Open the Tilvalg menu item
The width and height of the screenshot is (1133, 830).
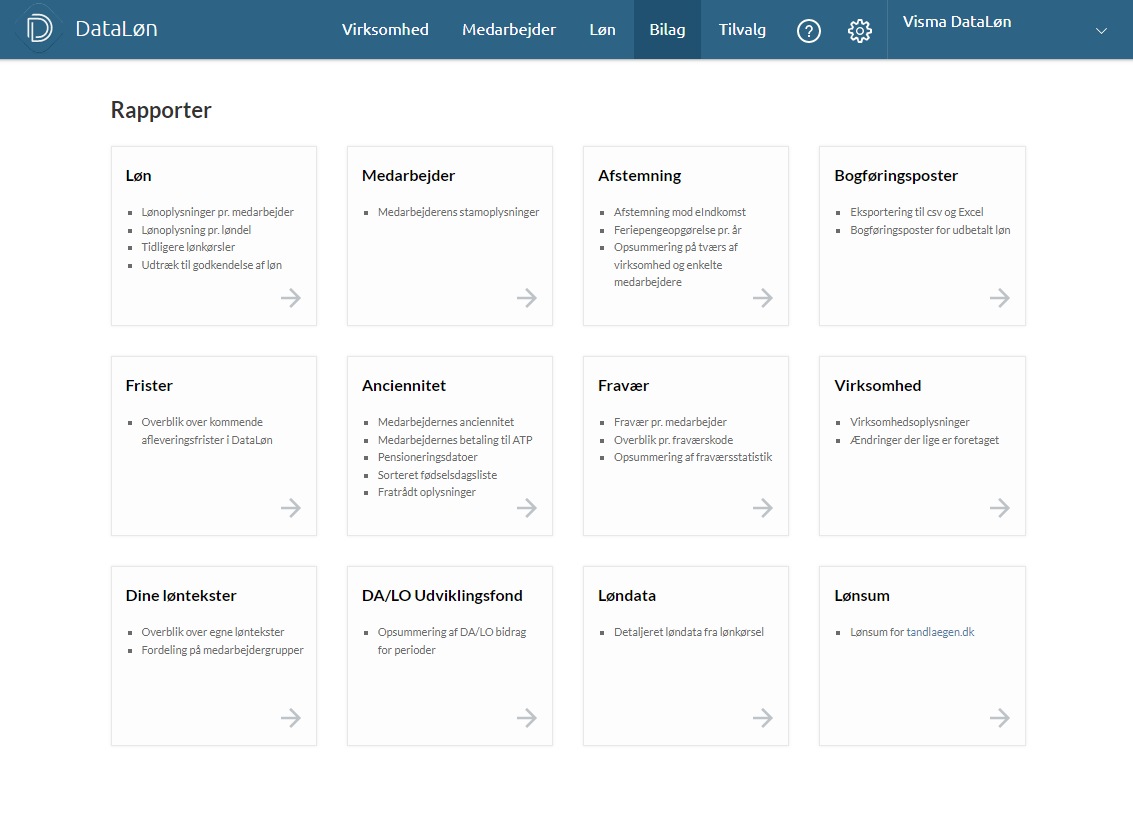(x=742, y=30)
